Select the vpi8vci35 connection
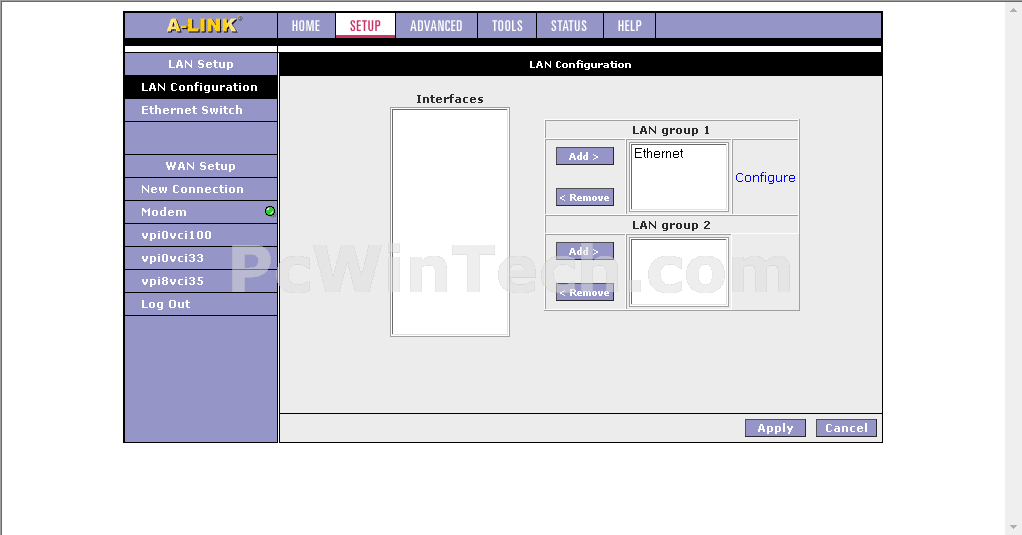The image size is (1022, 535). tap(201, 281)
